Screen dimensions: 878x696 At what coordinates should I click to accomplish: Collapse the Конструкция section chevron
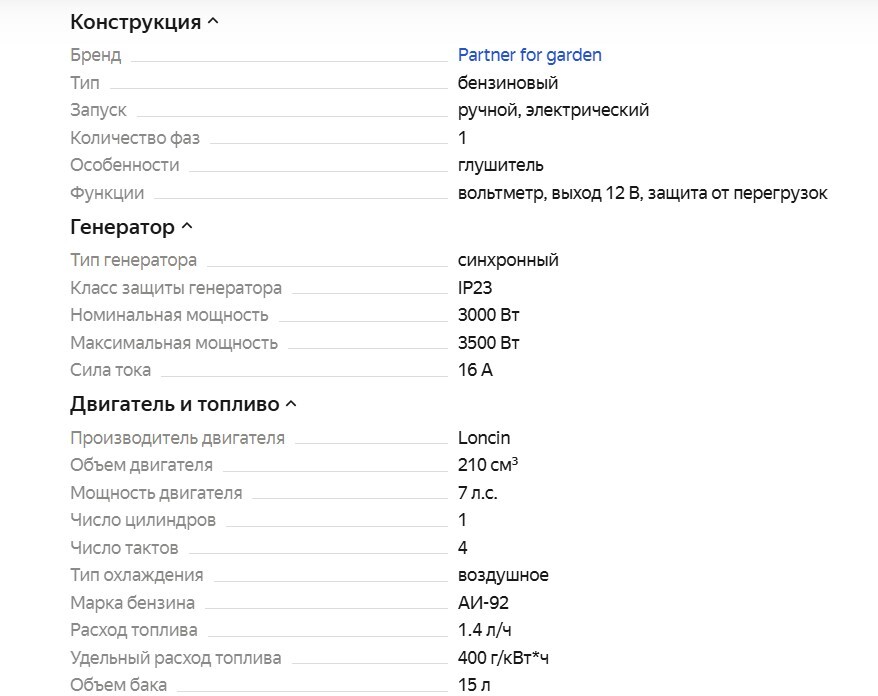click(212, 22)
